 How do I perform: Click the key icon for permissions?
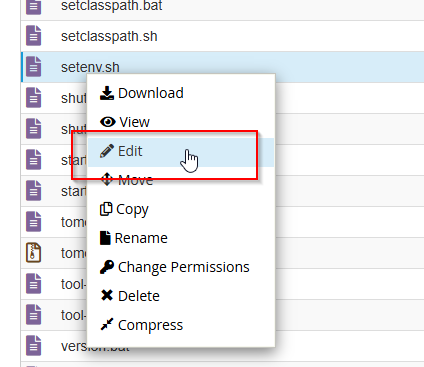click(107, 267)
